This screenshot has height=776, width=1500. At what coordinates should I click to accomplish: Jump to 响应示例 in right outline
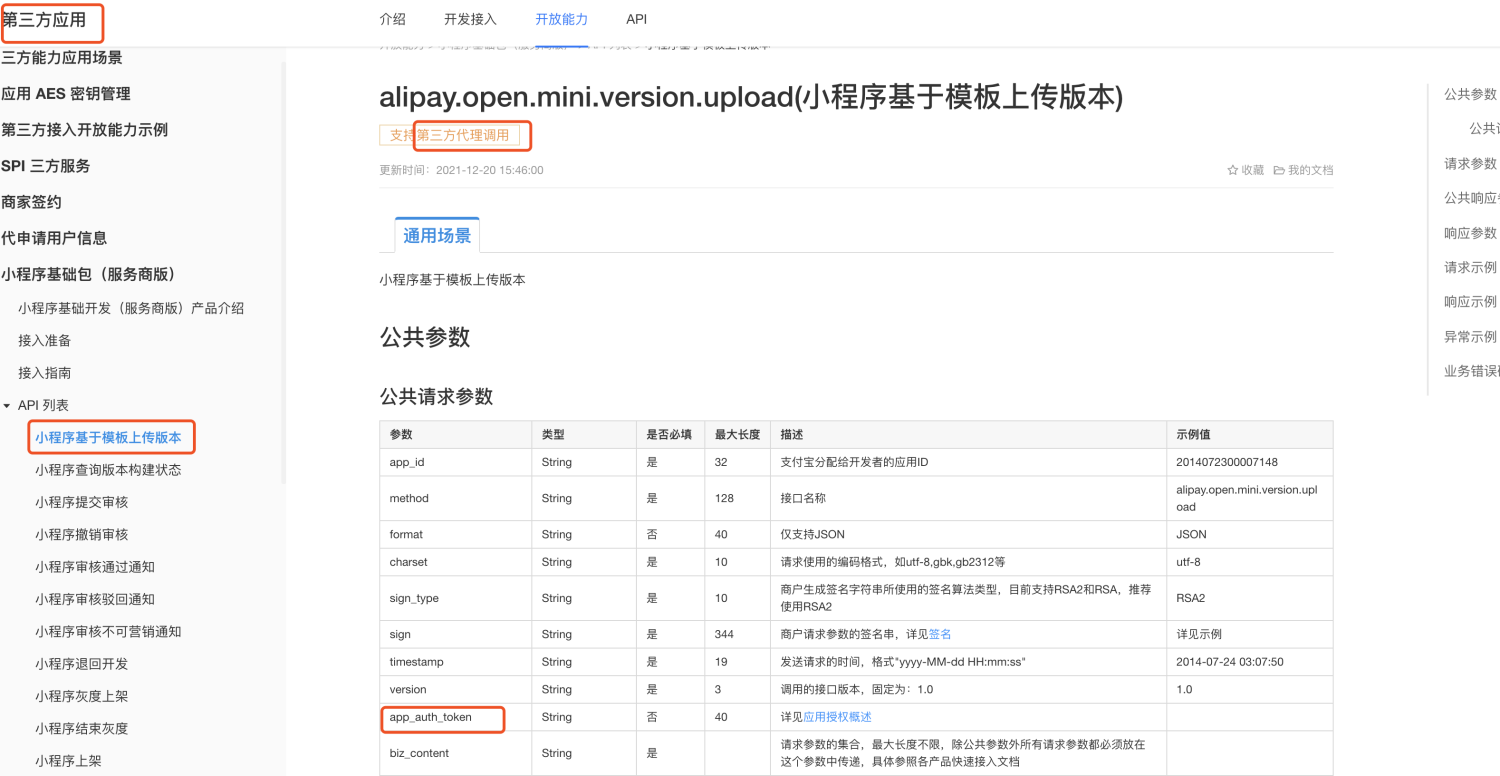(1470, 301)
